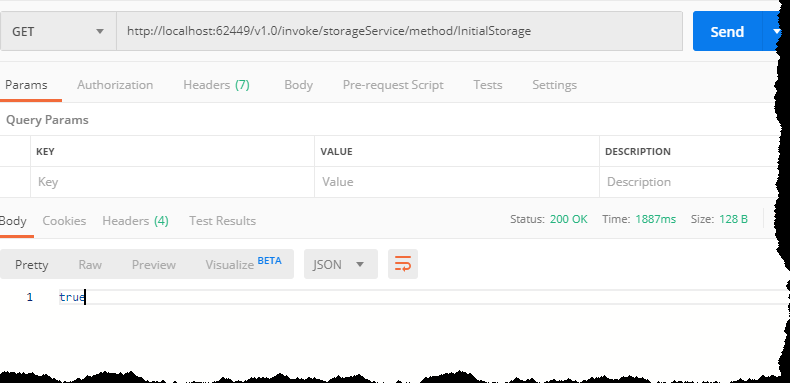Screen dimensions: 790x383
Task: Open the JSON format dropdown
Action: [341, 264]
